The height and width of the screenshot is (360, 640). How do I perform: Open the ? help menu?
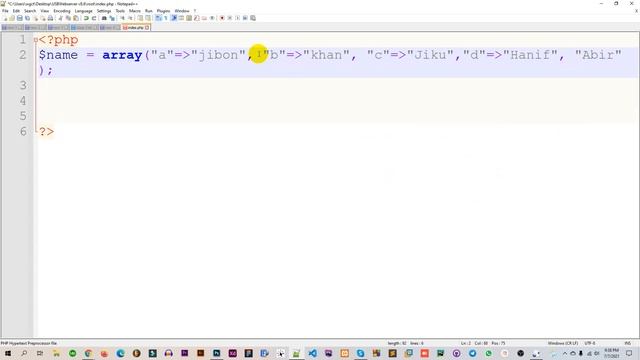pyautogui.click(x=195, y=11)
